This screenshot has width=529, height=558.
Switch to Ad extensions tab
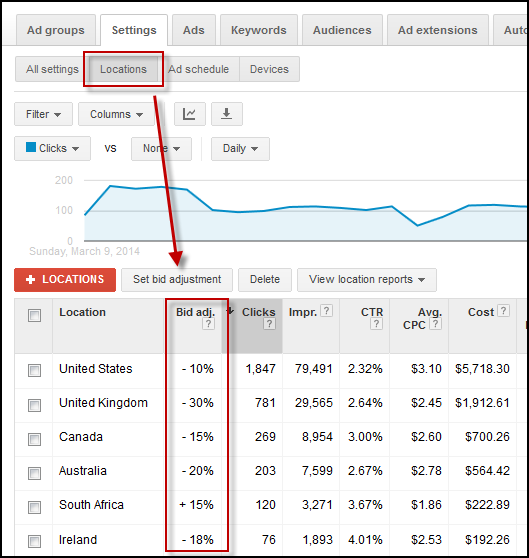(x=438, y=30)
